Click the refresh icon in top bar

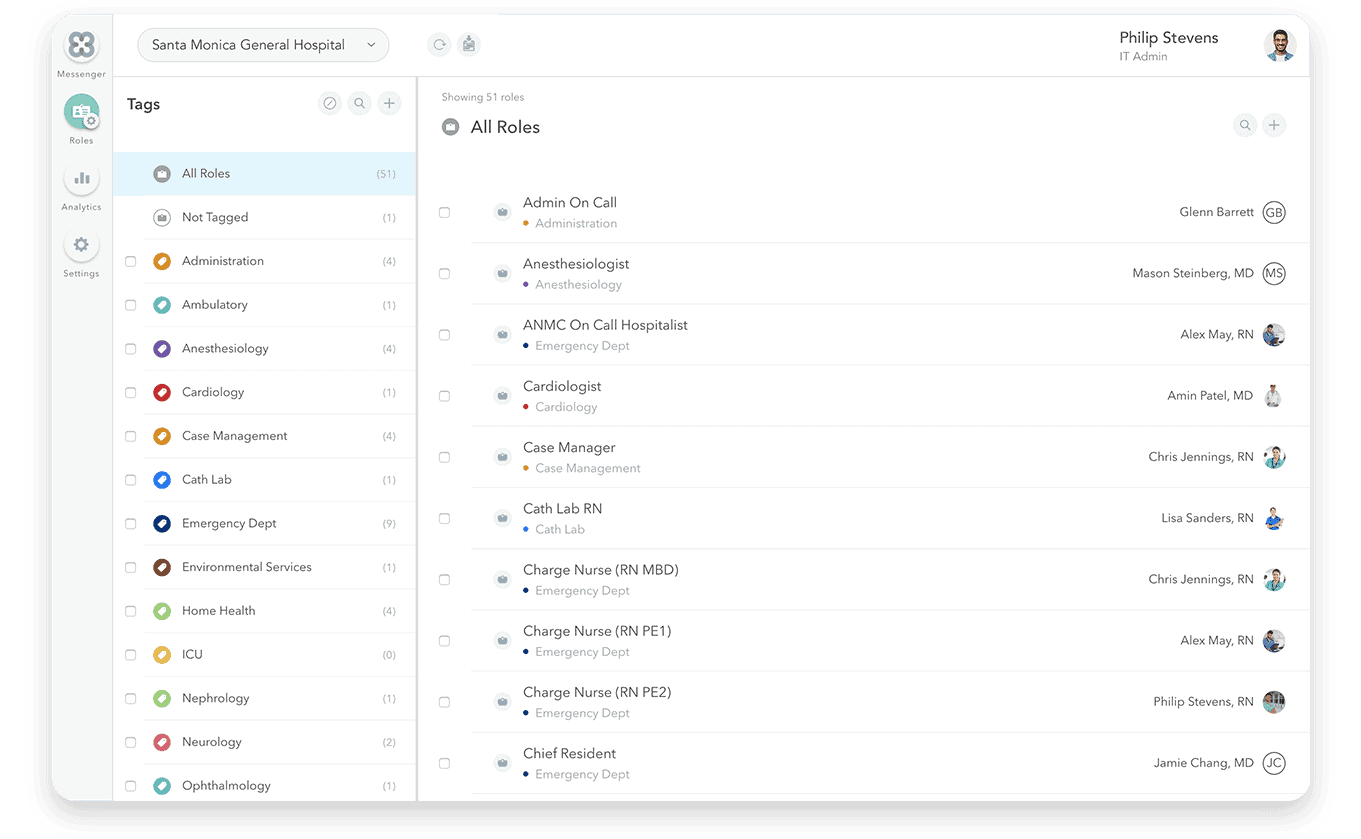[x=439, y=45]
